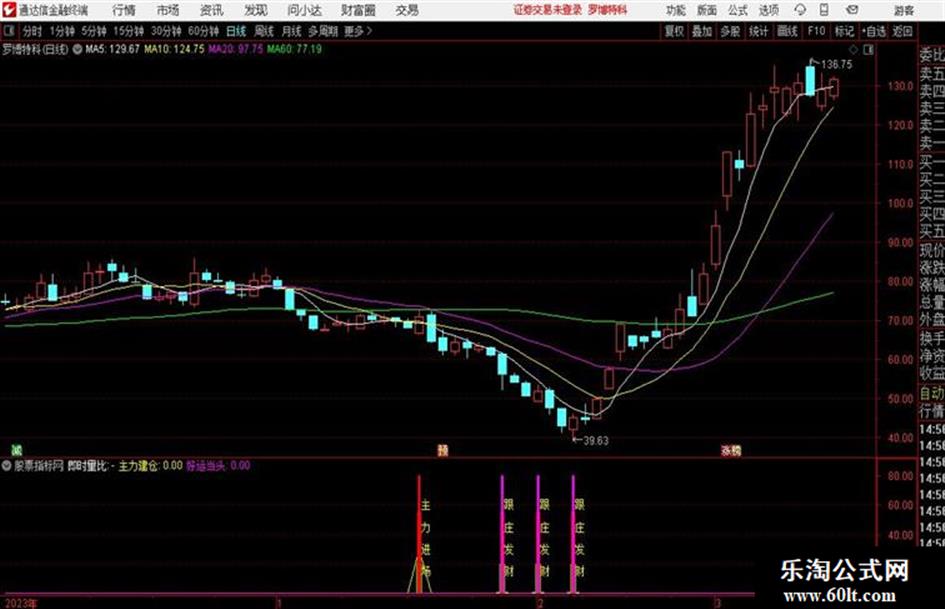Toggle the side panel icon beside 分时
Viewport: 945px width, 609px height.
point(9,31)
